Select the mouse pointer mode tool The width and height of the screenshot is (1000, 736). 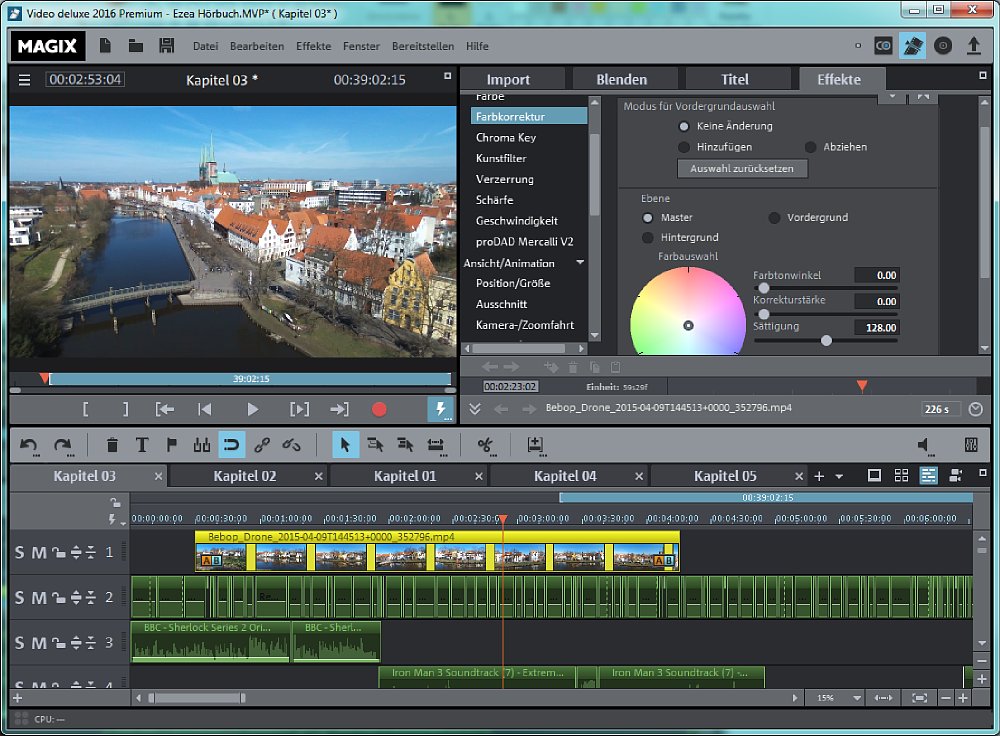click(x=344, y=445)
